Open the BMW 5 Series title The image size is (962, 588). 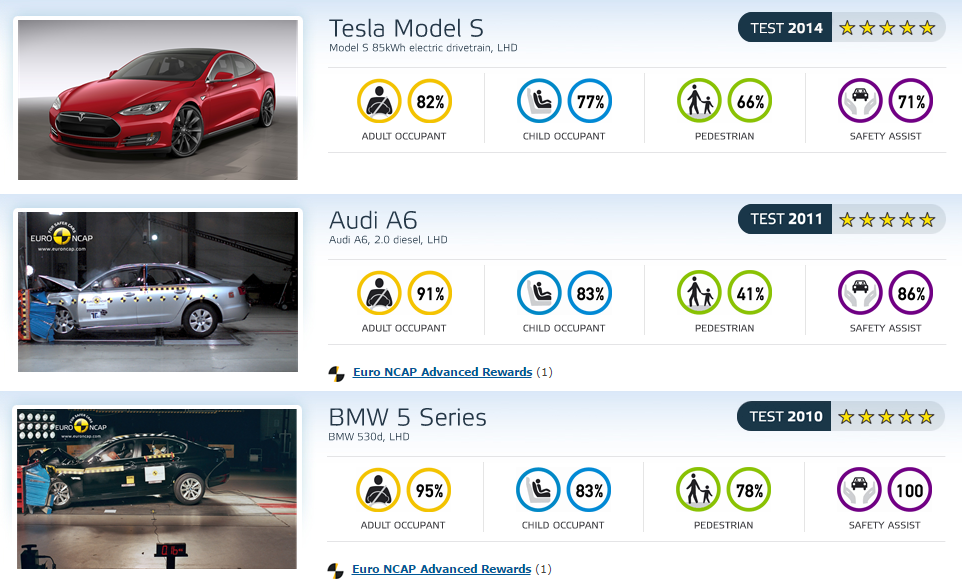407,417
